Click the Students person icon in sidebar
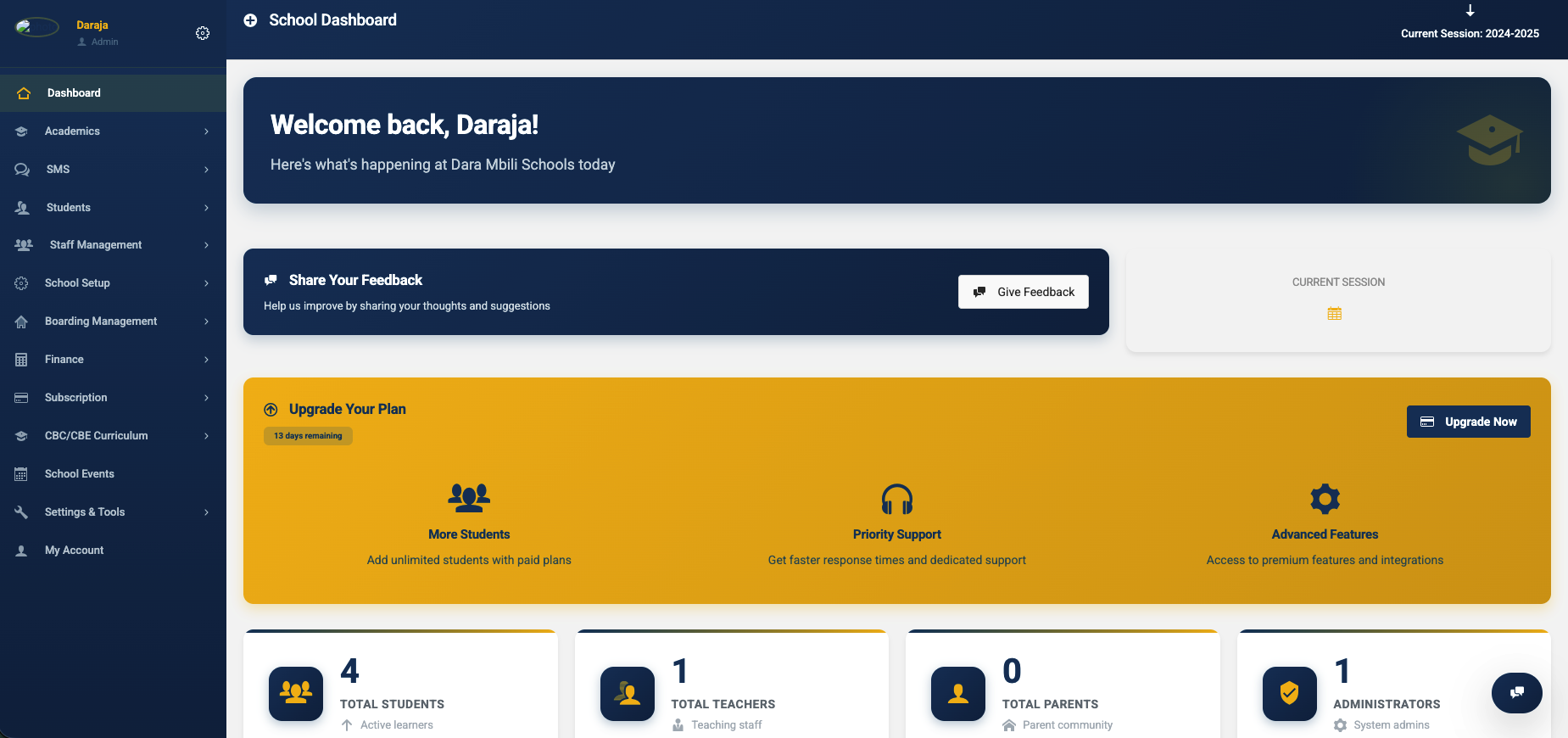 point(22,208)
